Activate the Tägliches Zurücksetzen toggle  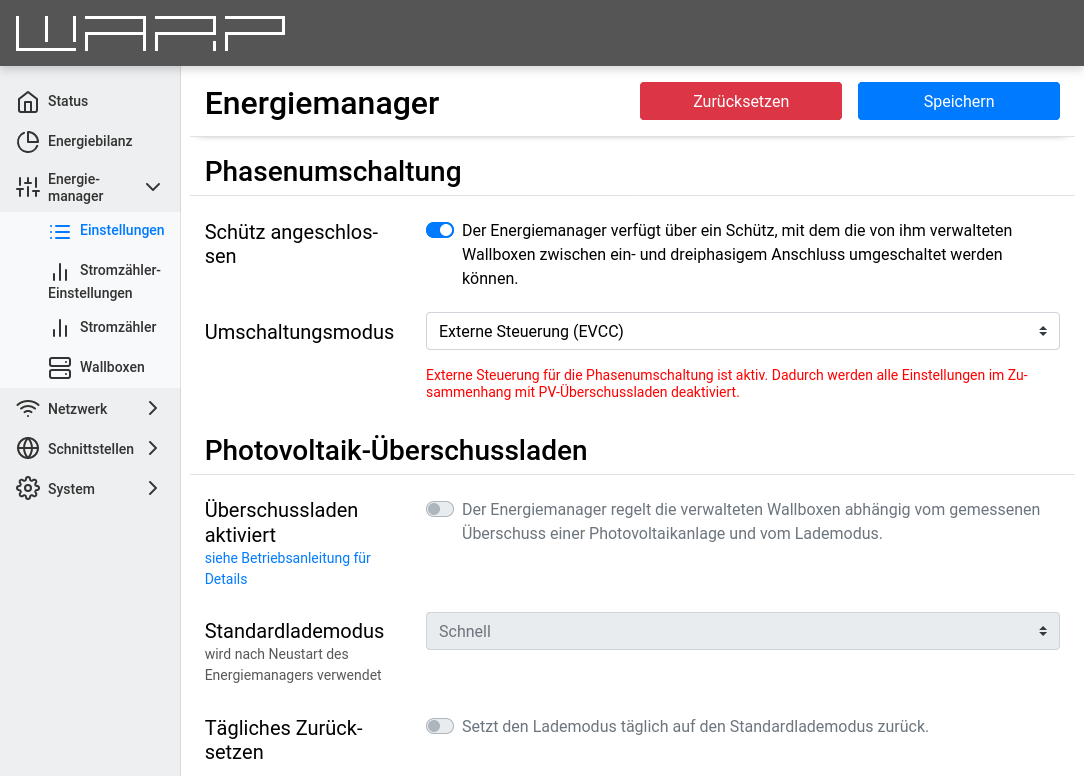[x=439, y=726]
